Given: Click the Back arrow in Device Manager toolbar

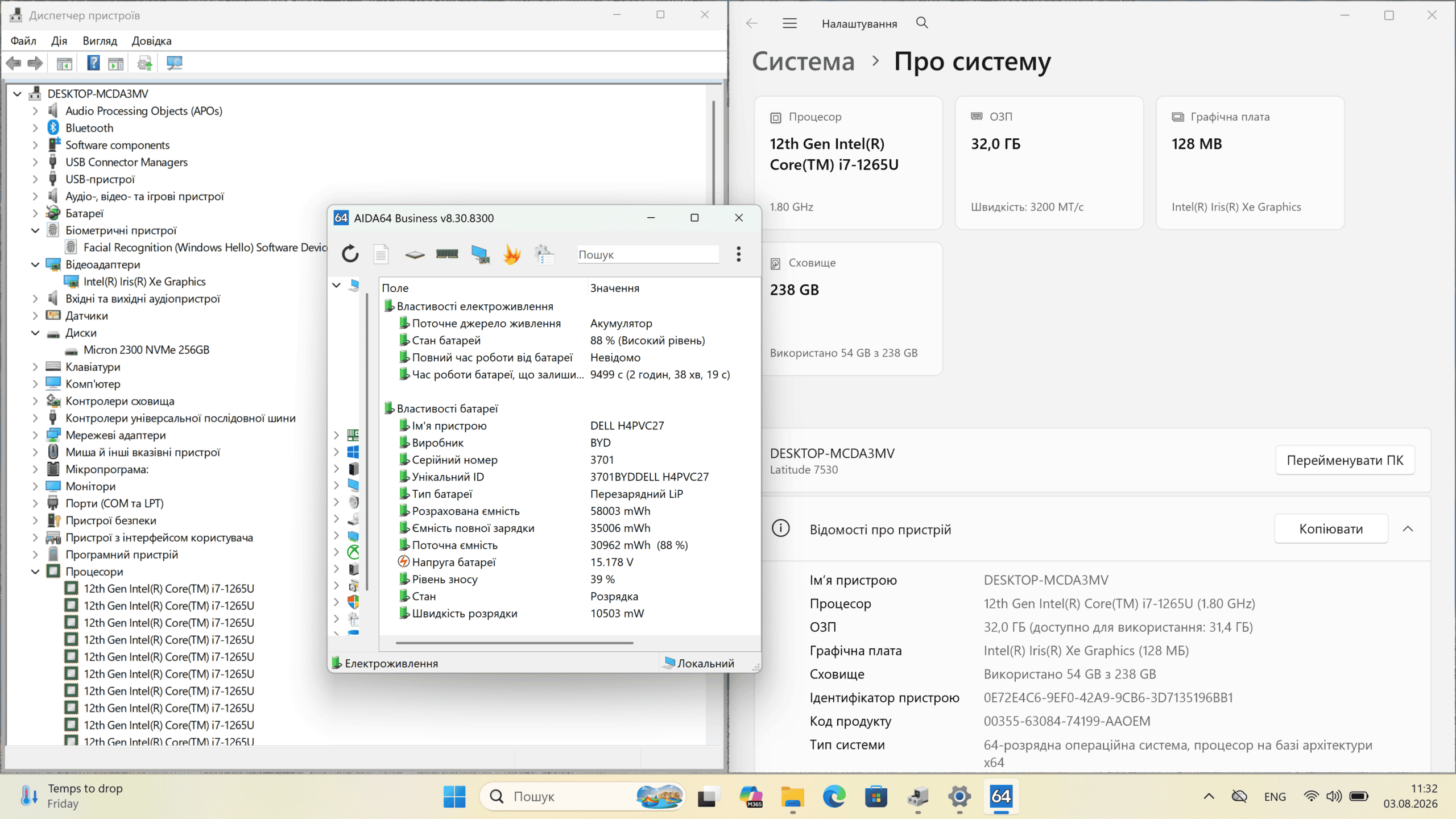Looking at the screenshot, I should [x=14, y=63].
